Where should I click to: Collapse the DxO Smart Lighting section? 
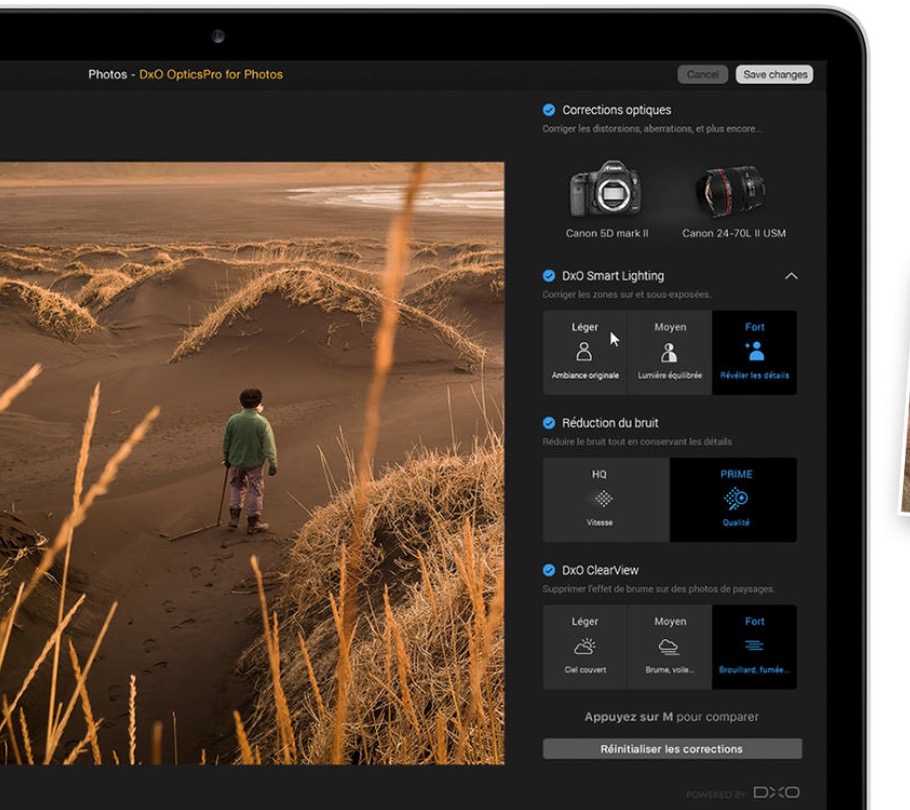click(x=791, y=276)
